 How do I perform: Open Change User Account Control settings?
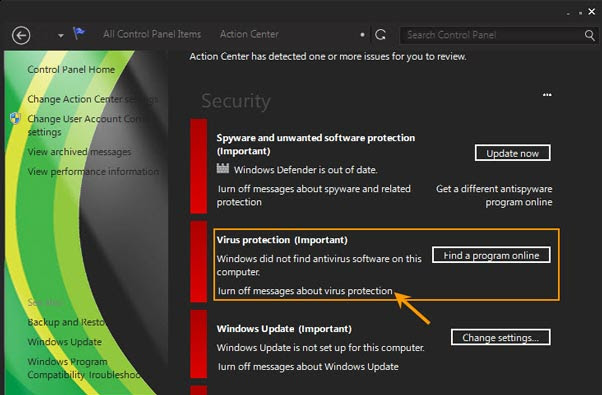click(x=85, y=125)
